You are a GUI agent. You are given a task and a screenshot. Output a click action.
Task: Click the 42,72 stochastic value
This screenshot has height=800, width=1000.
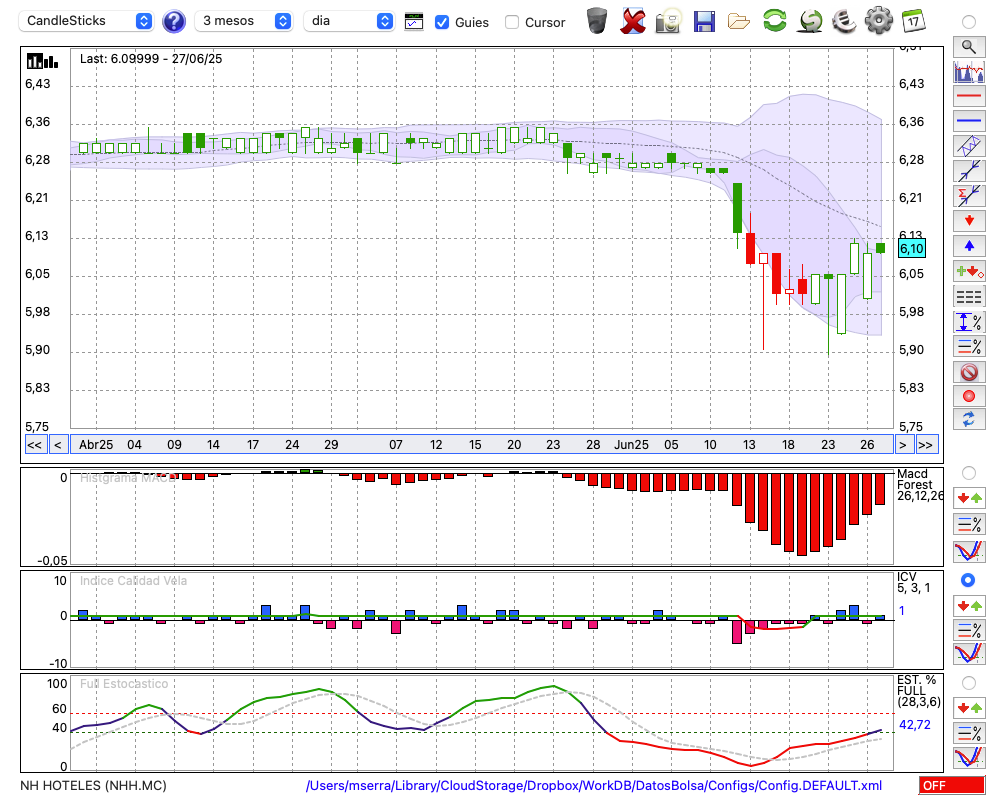tap(915, 725)
